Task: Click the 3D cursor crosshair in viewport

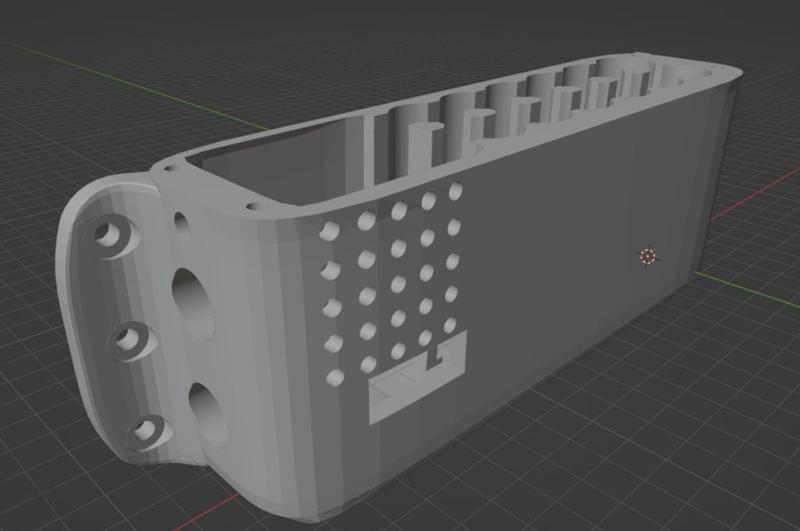Action: coord(647,256)
